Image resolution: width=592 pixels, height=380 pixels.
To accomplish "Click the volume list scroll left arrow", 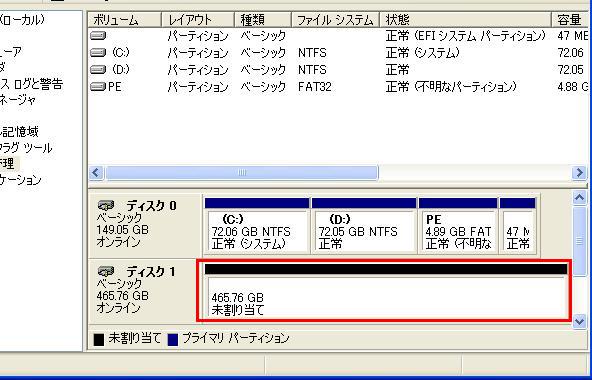I will pyautogui.click(x=96, y=173).
